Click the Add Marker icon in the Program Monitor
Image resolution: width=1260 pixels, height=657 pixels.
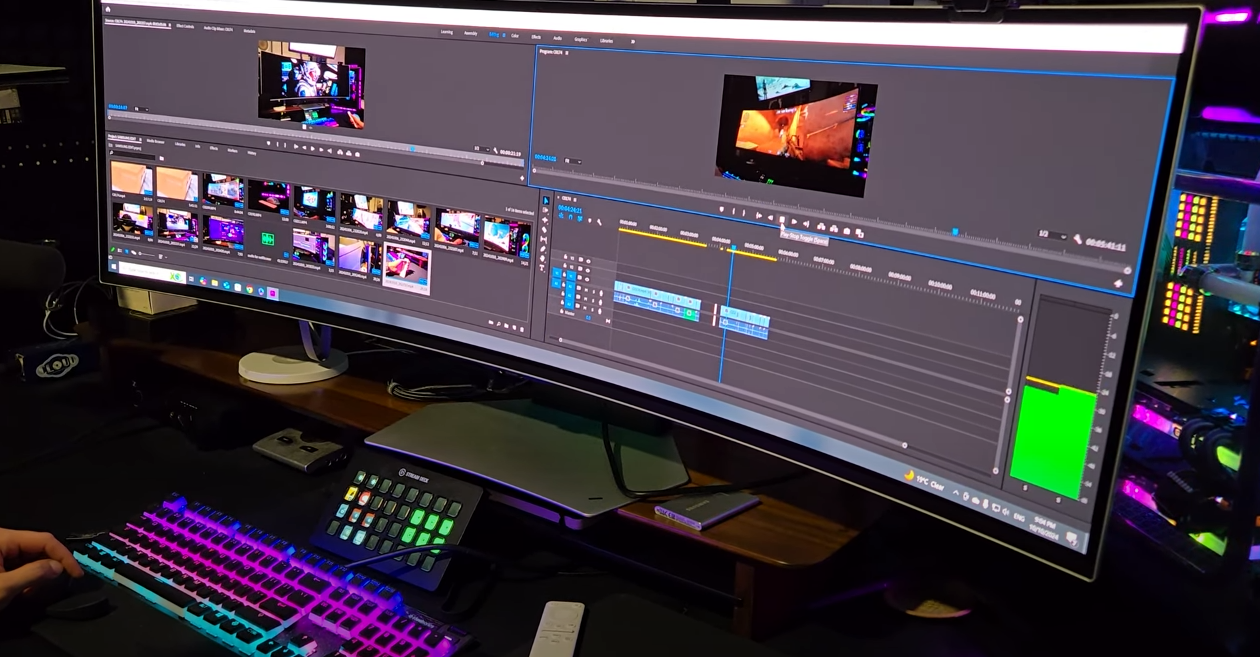[721, 210]
